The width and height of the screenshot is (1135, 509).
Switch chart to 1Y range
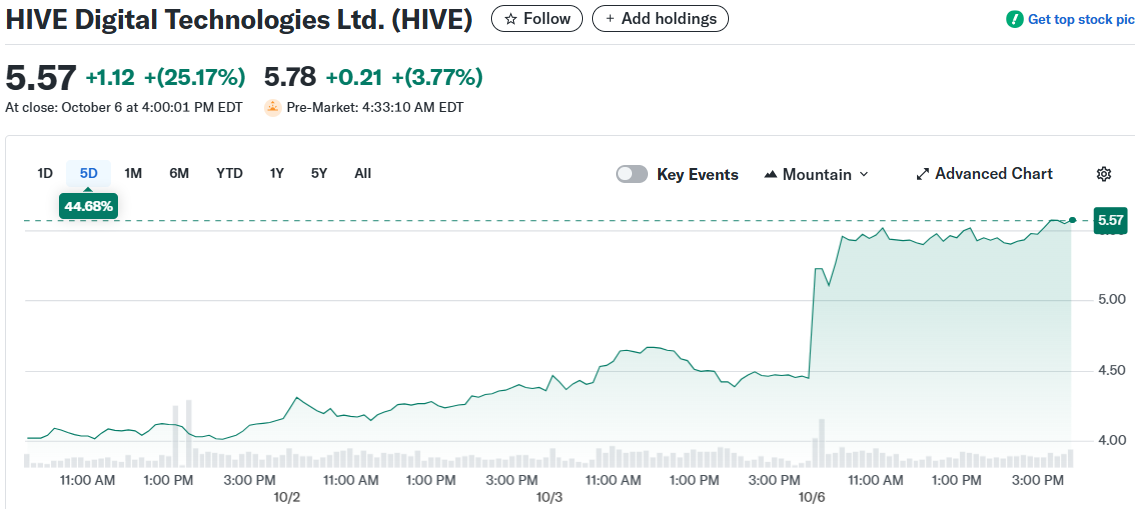tap(277, 173)
